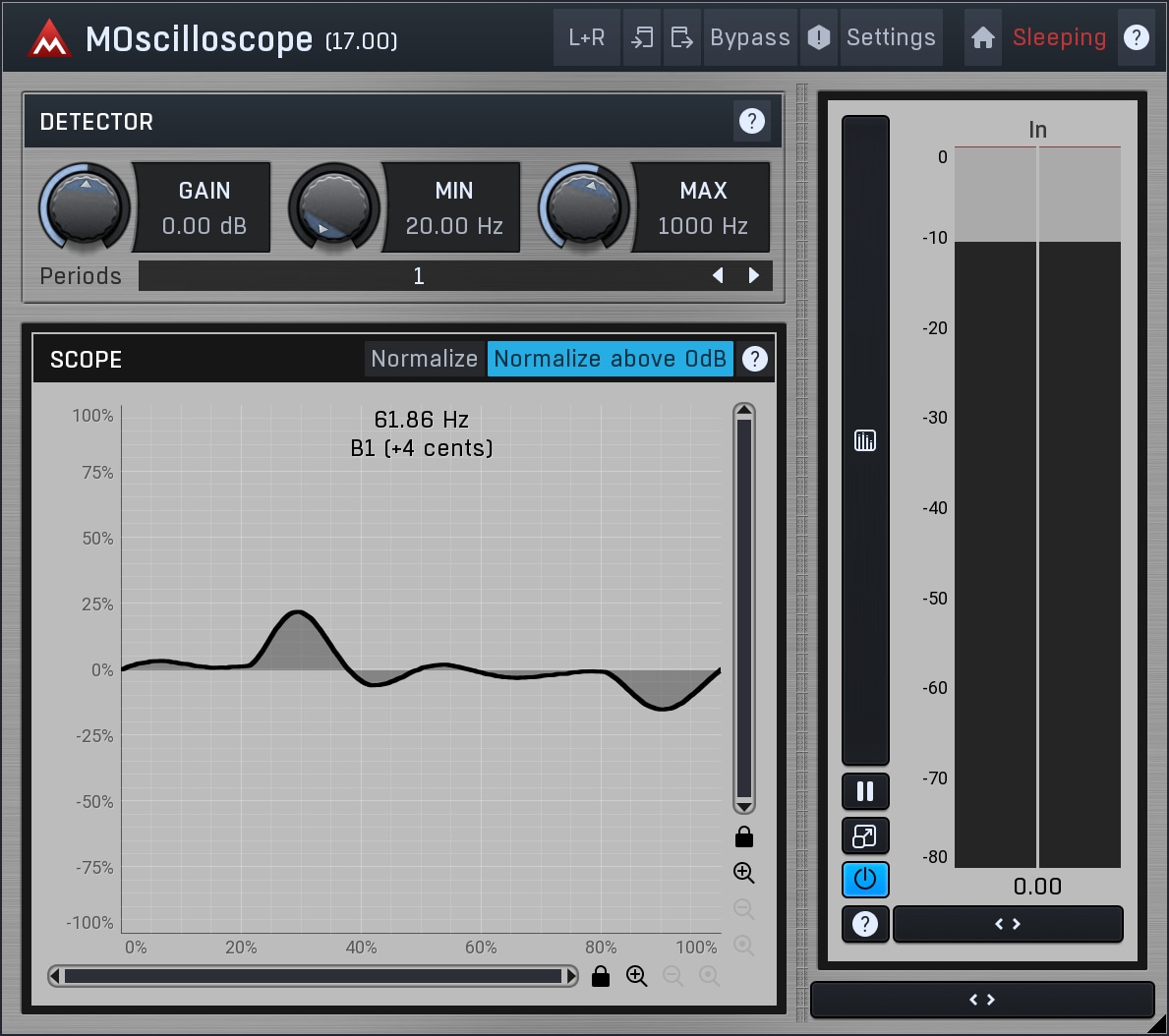Click the meter detach window icon

(865, 835)
